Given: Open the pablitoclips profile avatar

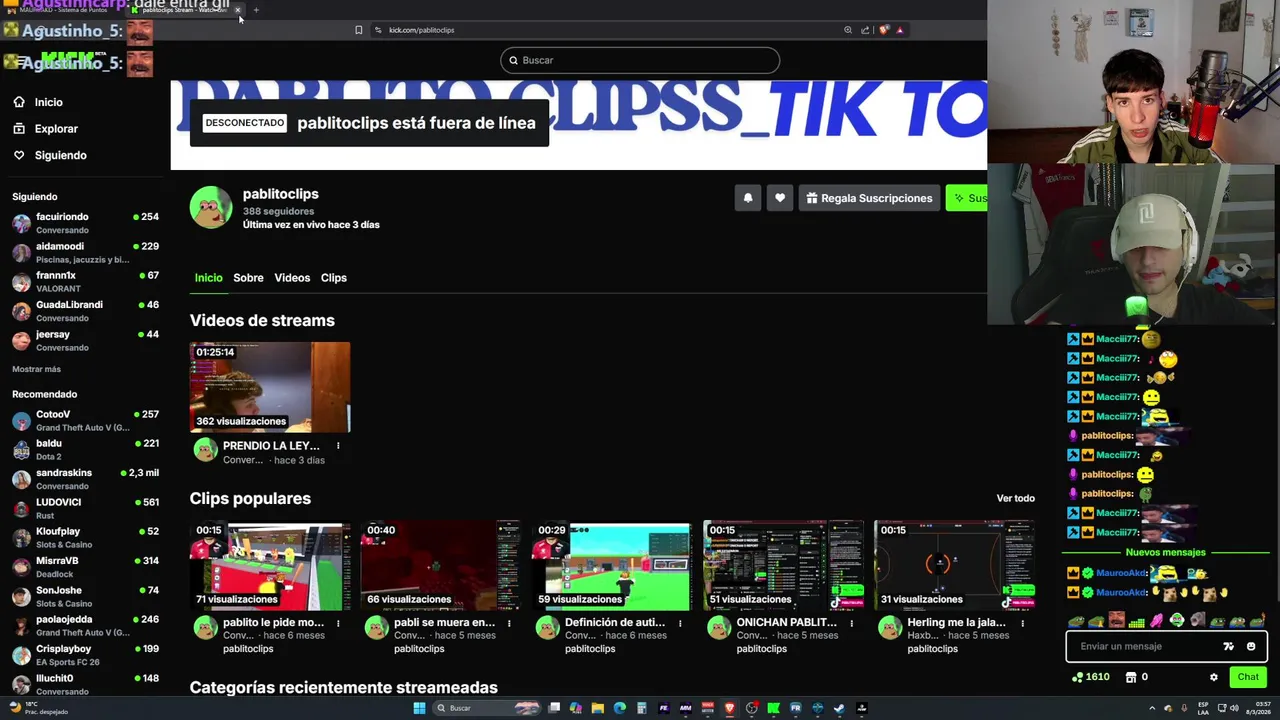Looking at the screenshot, I should coord(211,207).
